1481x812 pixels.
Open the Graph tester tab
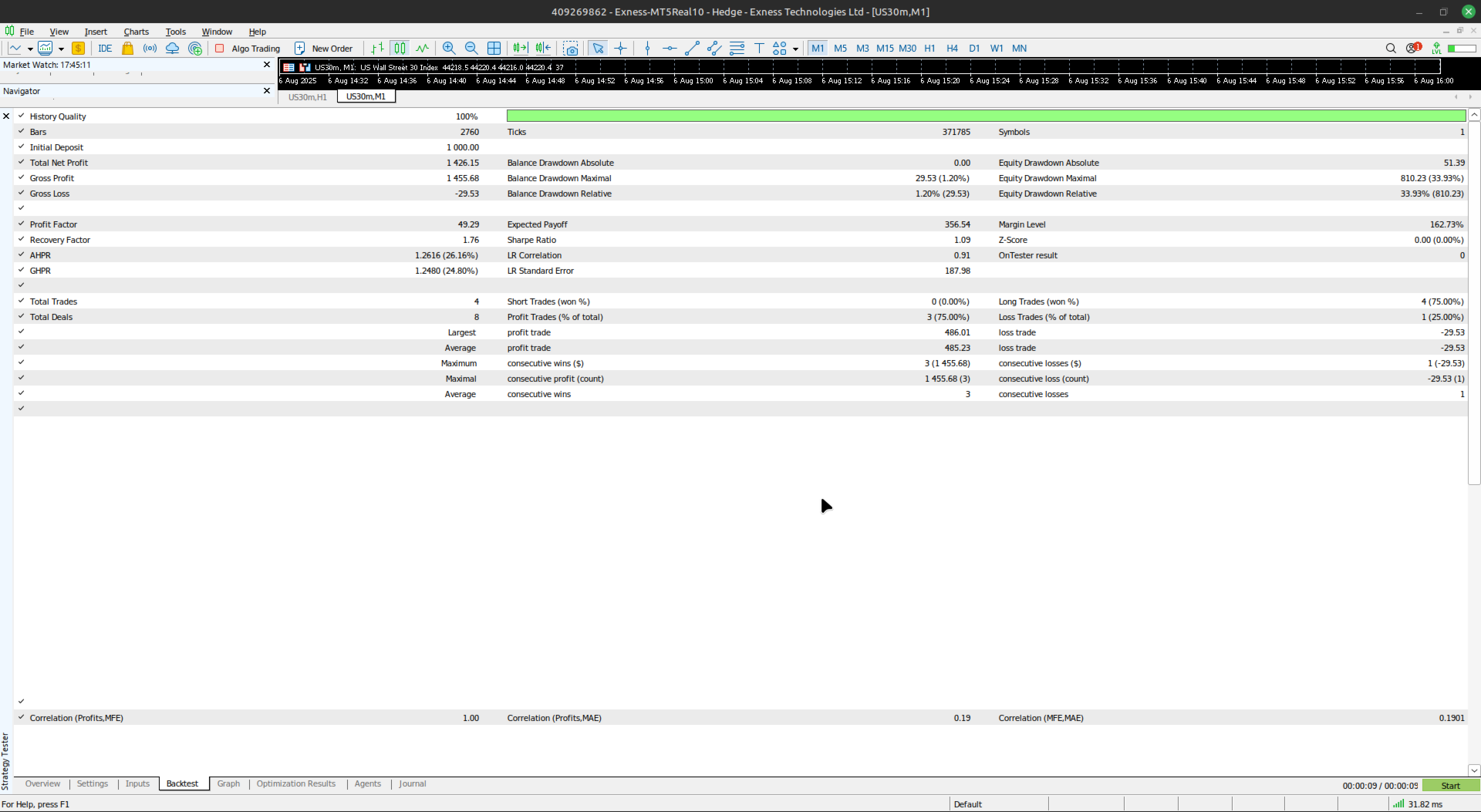pyautogui.click(x=228, y=783)
